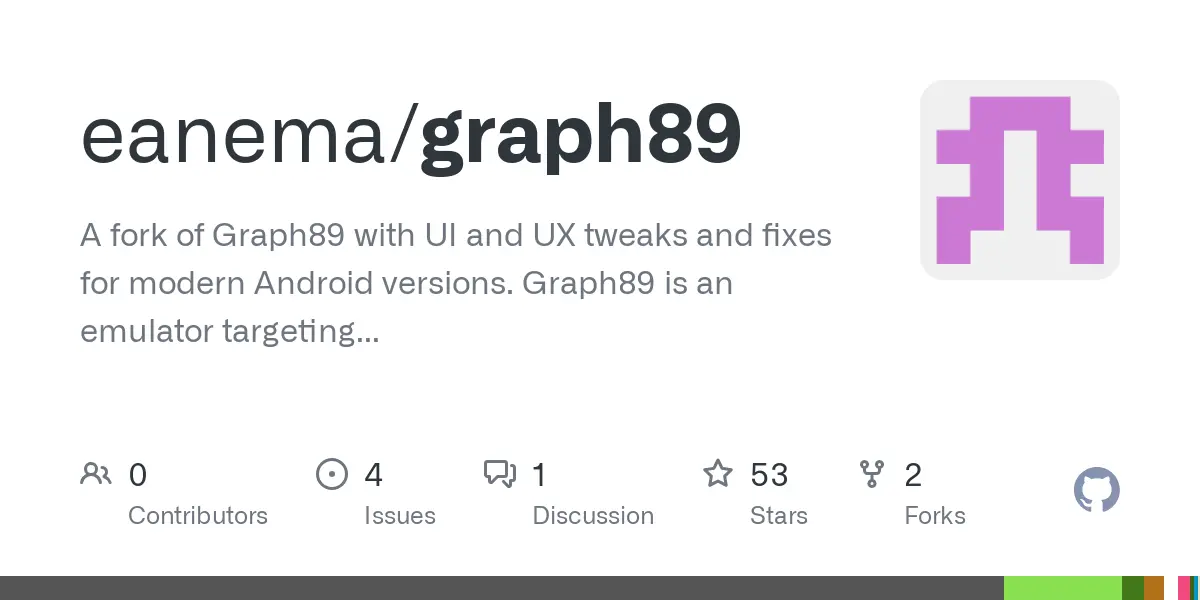1200x600 pixels.
Task: Click the Forks branch icon
Action: point(872,474)
